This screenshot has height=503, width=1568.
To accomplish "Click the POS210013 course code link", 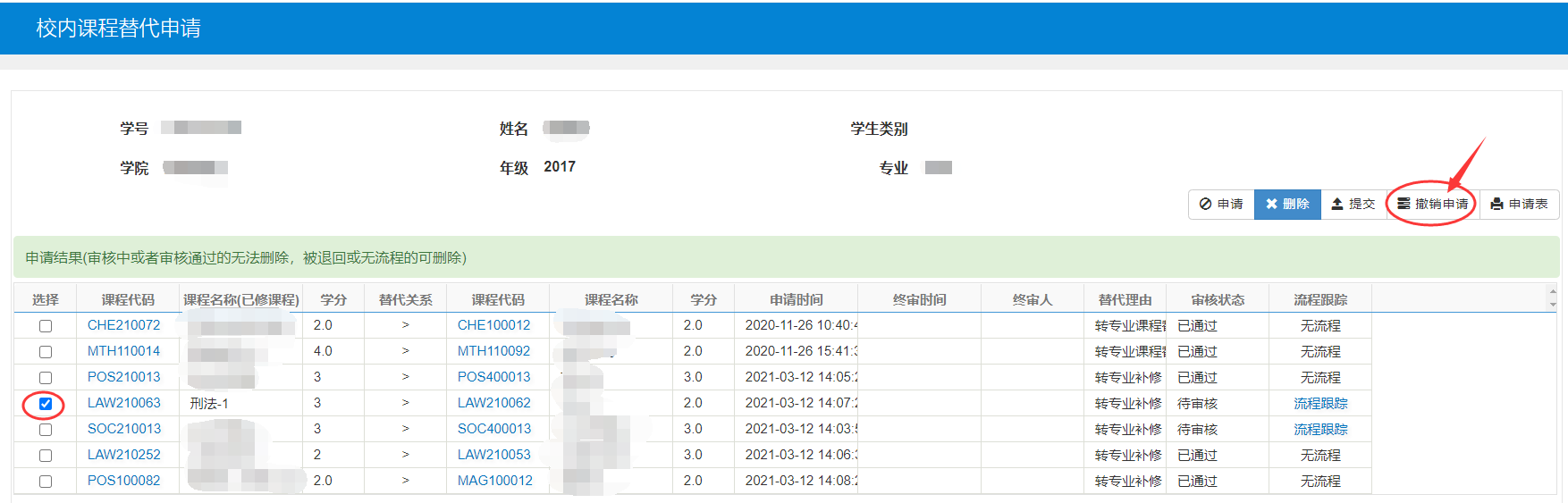I will click(124, 377).
